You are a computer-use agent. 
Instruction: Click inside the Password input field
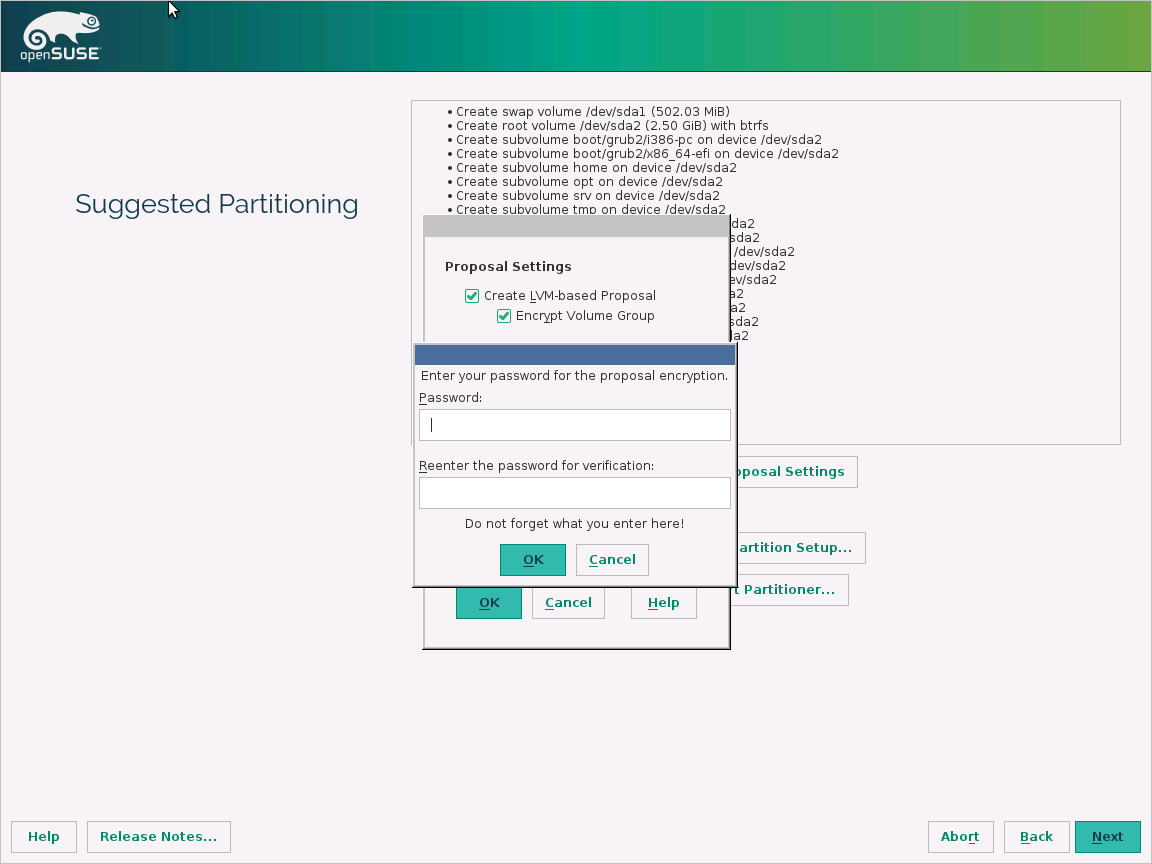tap(574, 424)
